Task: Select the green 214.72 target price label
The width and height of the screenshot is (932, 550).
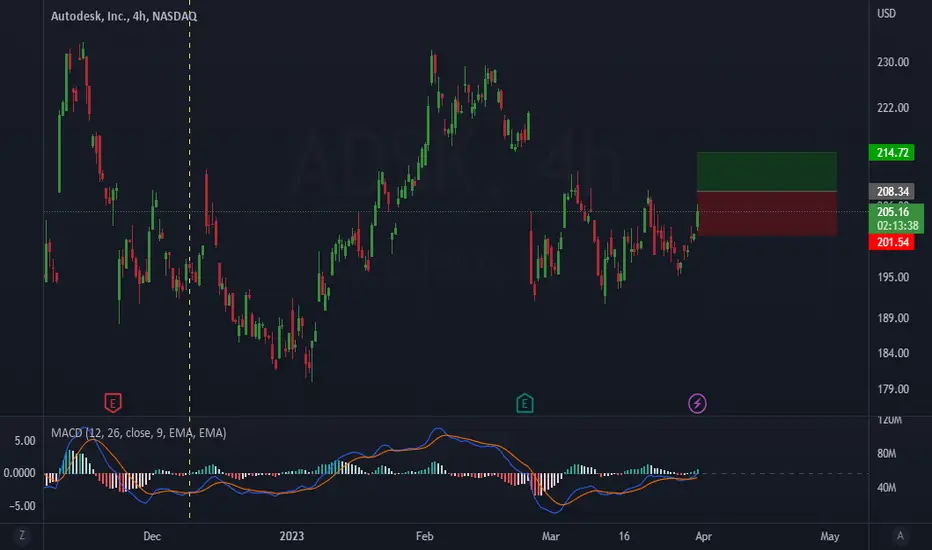Action: pos(892,153)
